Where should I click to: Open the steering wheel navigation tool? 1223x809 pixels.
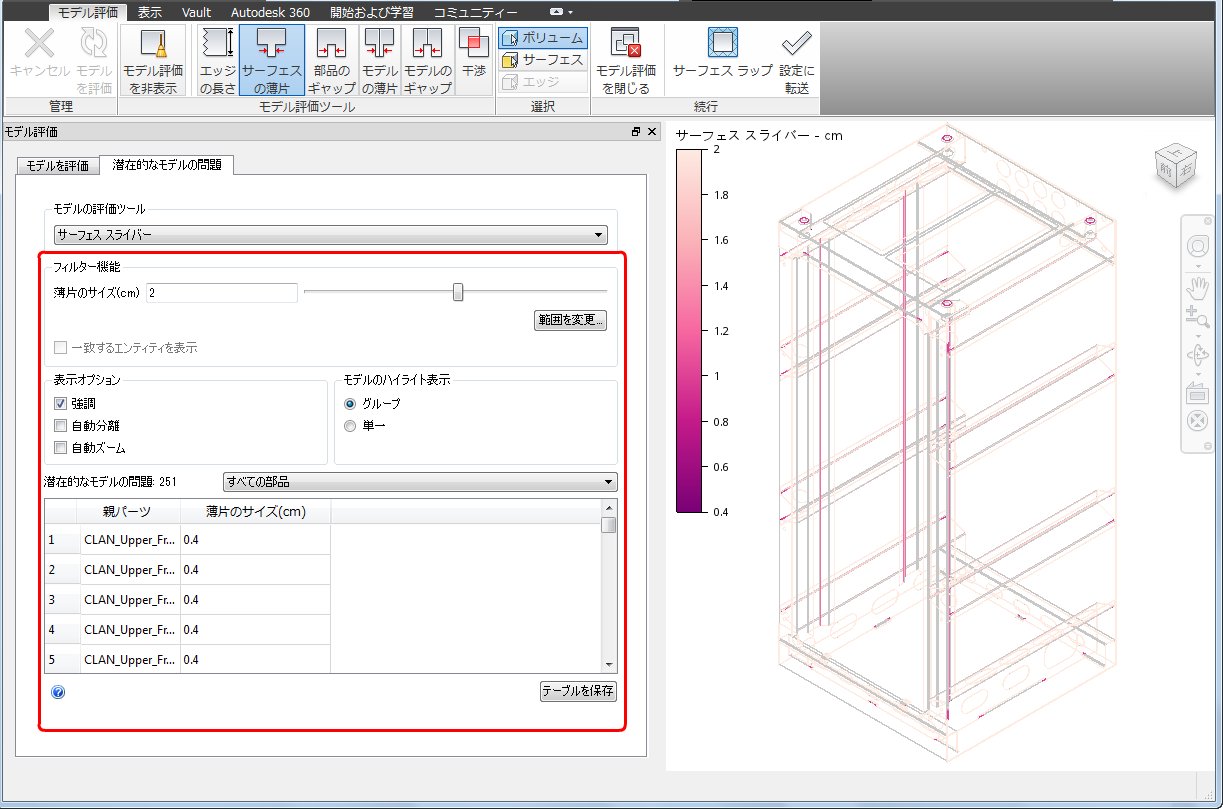click(x=1197, y=245)
